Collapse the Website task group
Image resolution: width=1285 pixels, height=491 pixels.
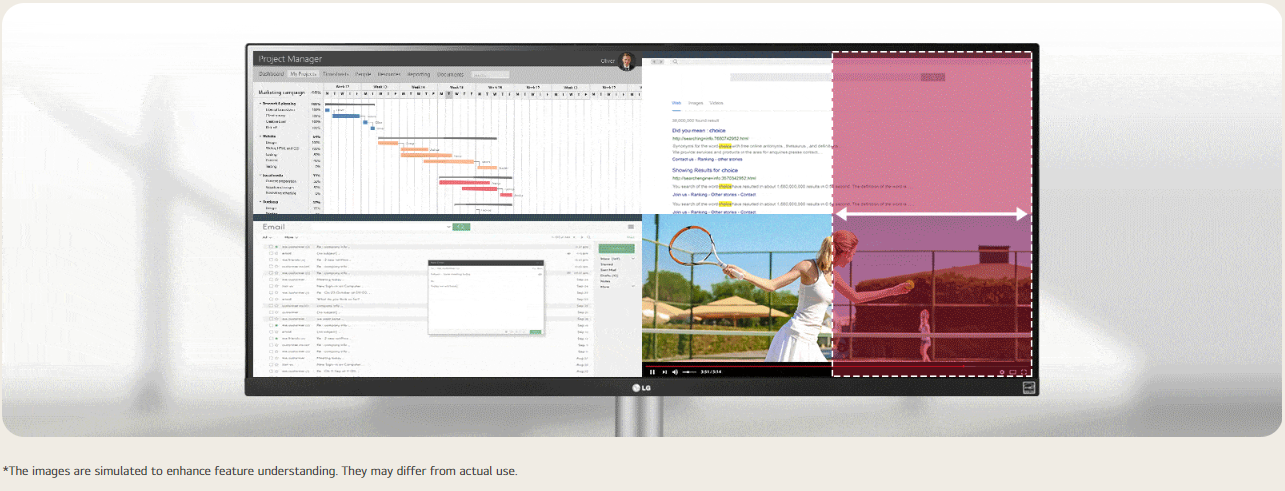point(260,137)
